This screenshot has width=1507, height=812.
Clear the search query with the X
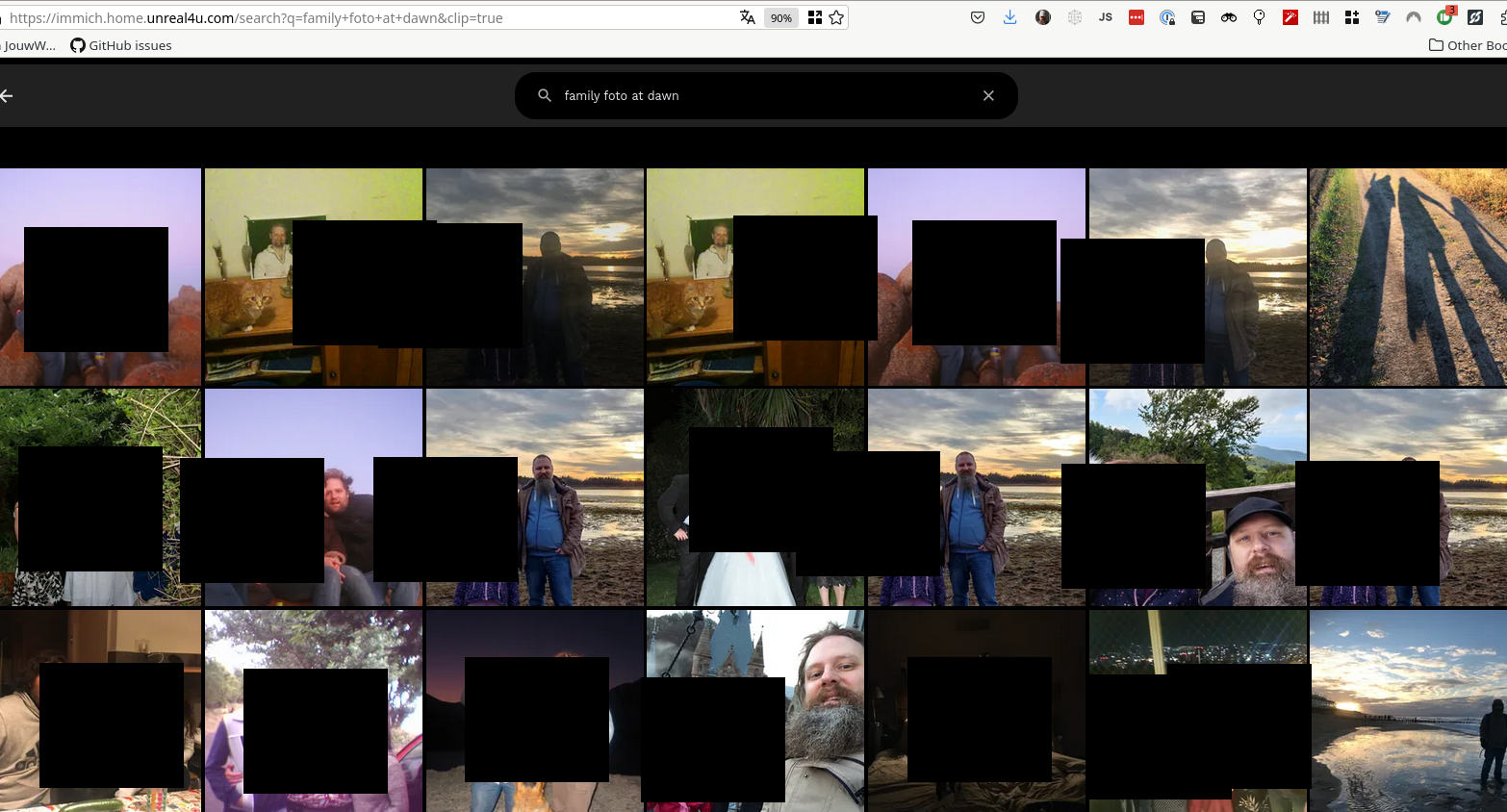point(988,95)
